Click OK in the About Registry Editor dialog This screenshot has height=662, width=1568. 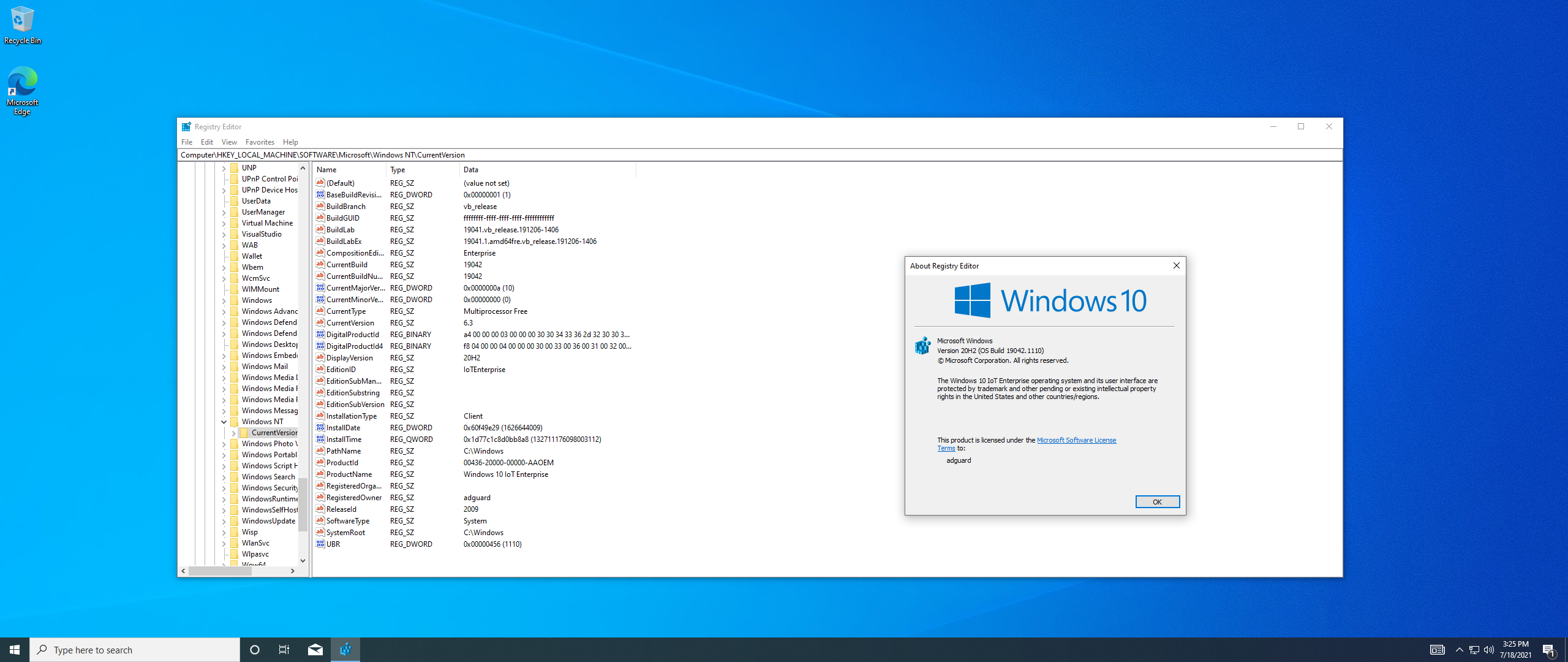pyautogui.click(x=1157, y=502)
